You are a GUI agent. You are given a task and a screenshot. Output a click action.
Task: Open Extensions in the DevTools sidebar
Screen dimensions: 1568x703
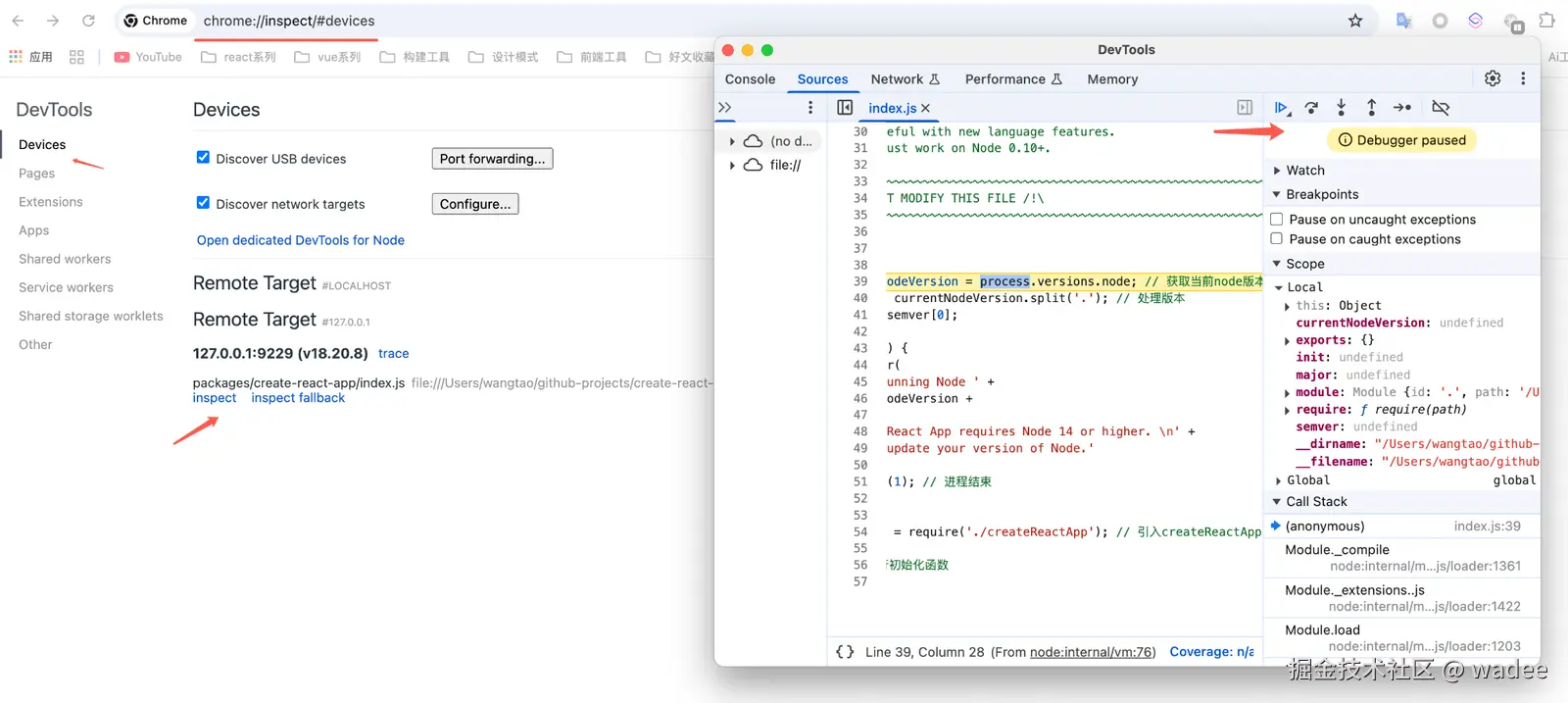point(50,201)
